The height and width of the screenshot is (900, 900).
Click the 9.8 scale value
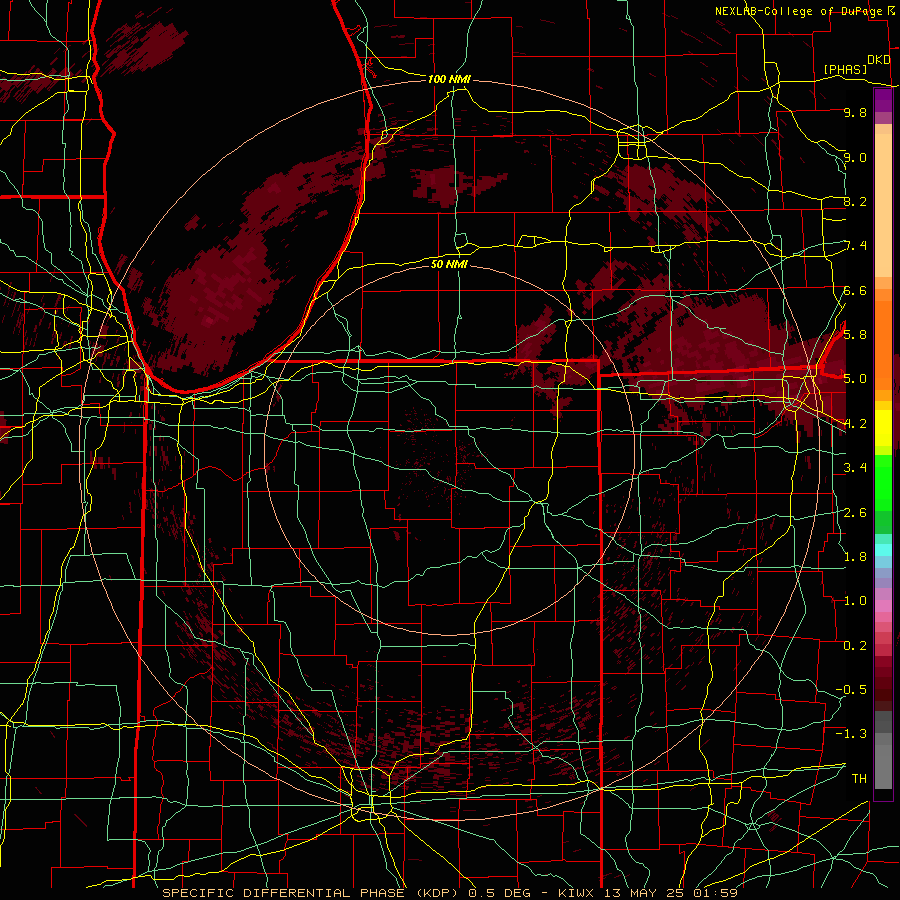pyautogui.click(x=855, y=113)
